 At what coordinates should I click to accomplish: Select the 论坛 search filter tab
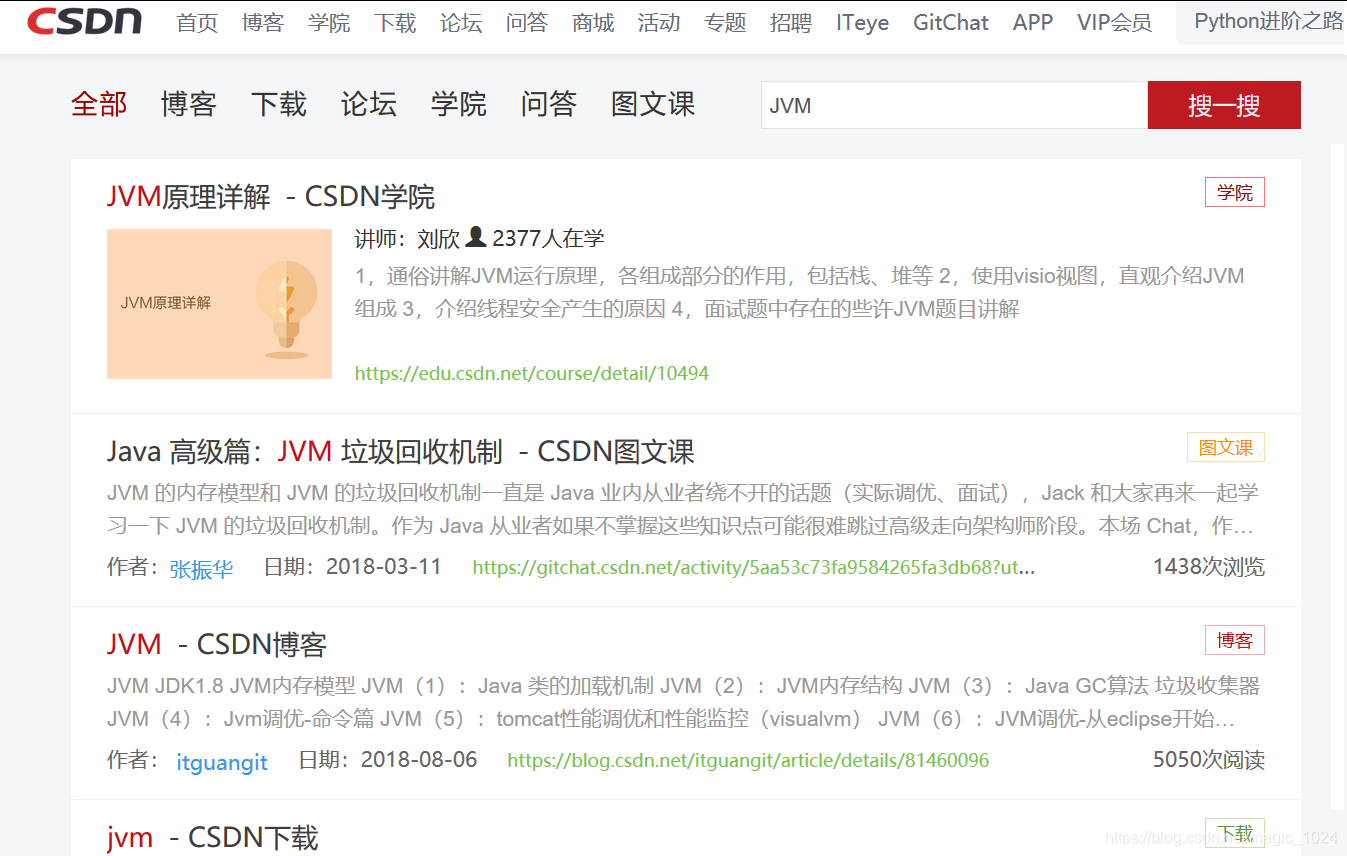click(369, 104)
